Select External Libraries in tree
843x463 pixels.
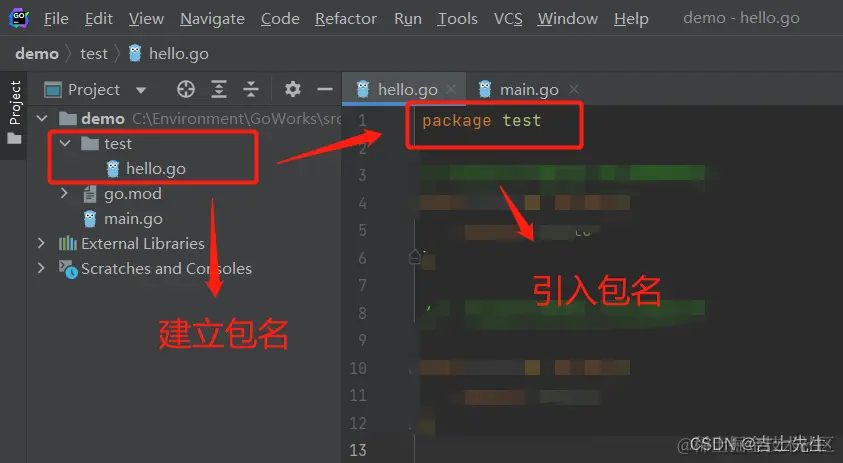(143, 244)
